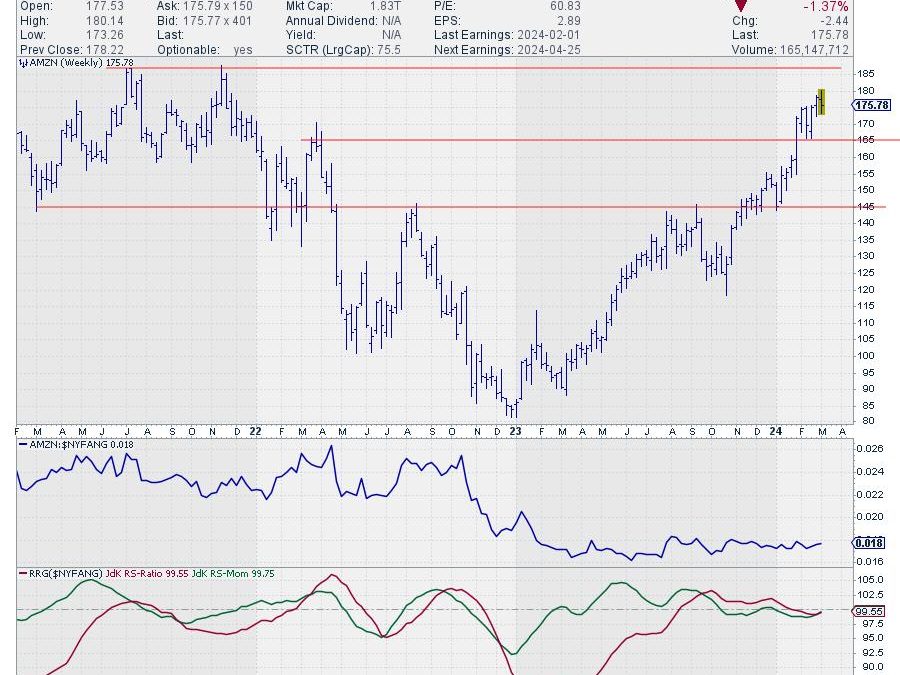Image resolution: width=900 pixels, height=675 pixels.
Task: Click Last Earnings date 2024-02-01
Action: click(549, 35)
